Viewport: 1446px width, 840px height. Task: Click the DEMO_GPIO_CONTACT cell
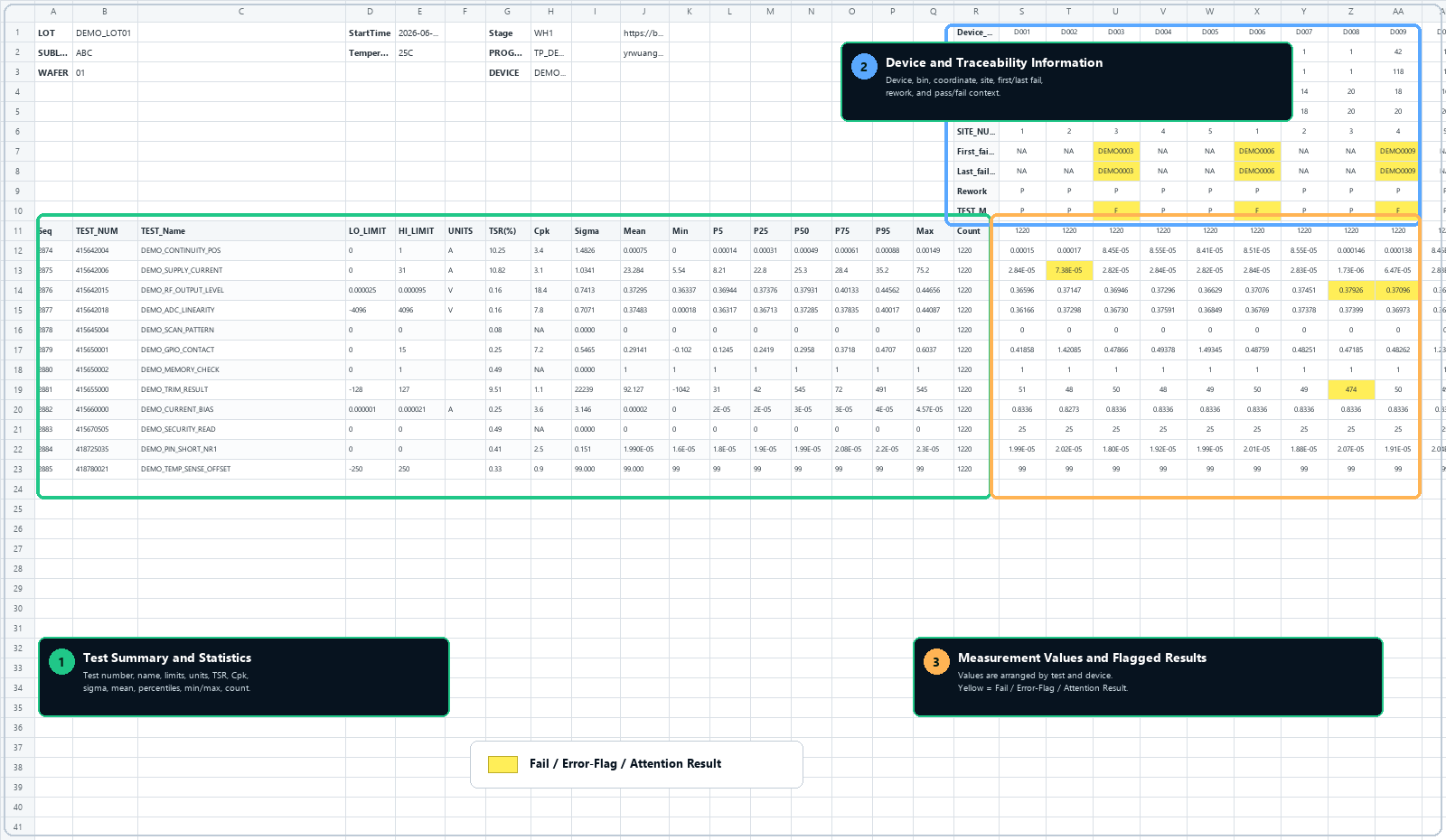coord(242,350)
